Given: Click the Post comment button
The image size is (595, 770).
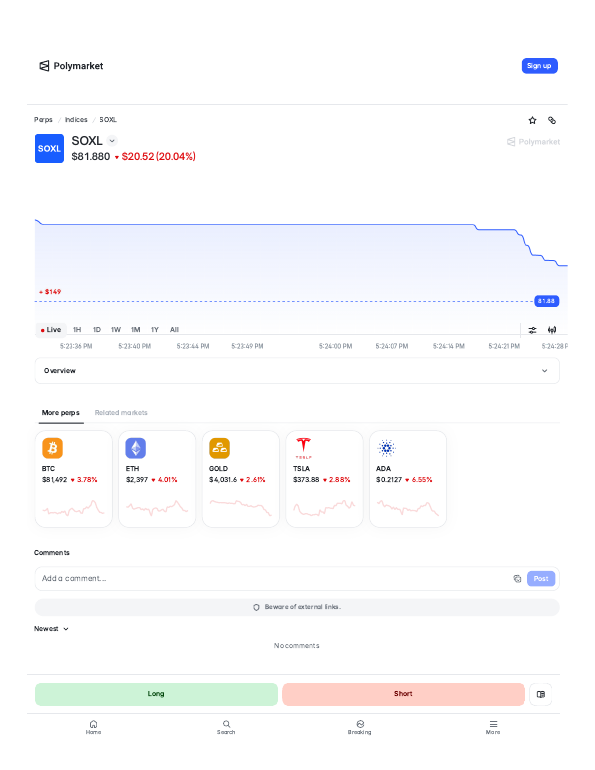Looking at the screenshot, I should (541, 578).
